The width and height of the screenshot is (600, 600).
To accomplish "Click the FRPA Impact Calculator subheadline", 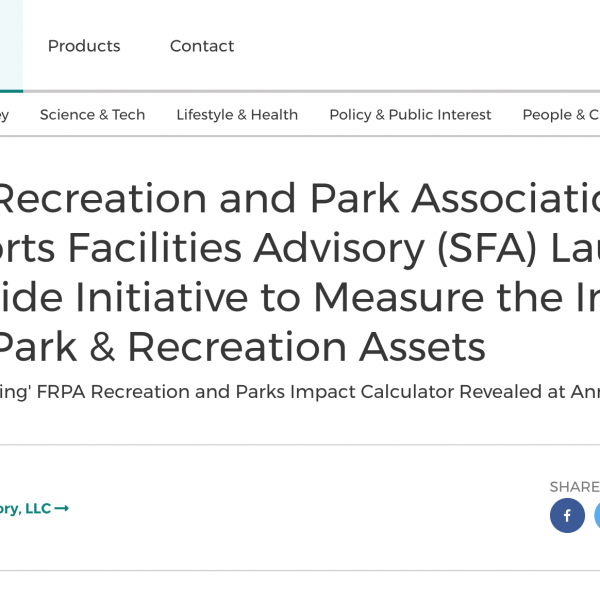I will (x=300, y=392).
